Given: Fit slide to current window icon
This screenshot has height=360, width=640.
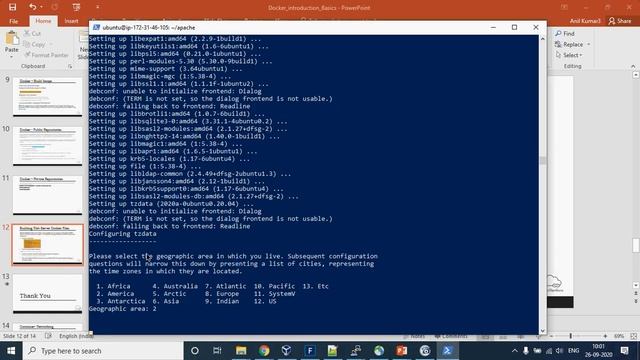Looking at the screenshot, I should [633, 336].
